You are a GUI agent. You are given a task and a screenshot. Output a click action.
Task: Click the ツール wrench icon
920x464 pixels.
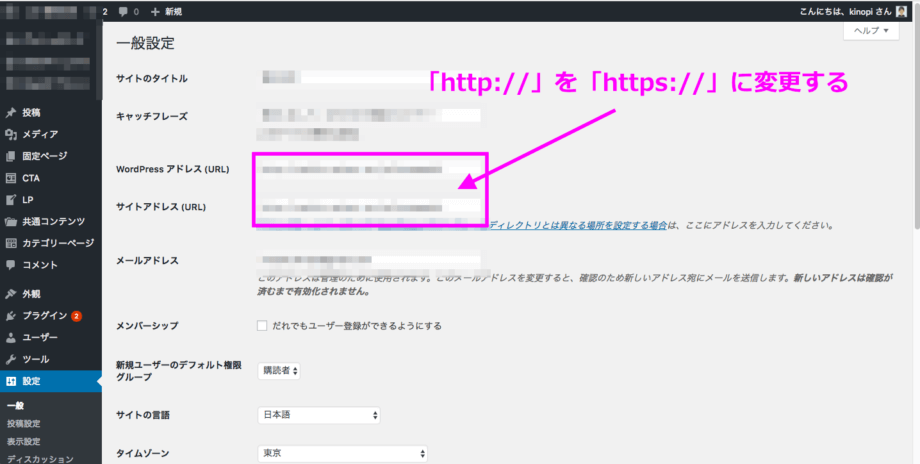(10, 359)
